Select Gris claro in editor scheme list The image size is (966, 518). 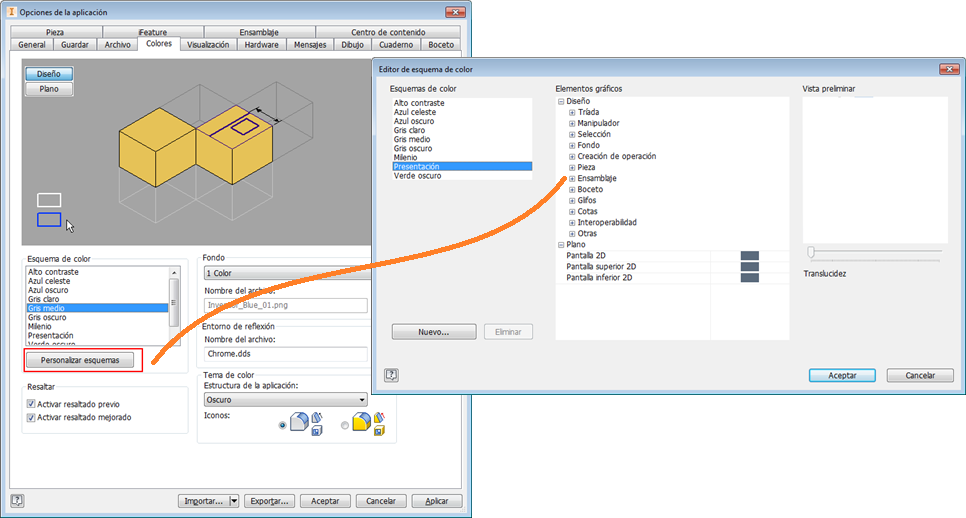[x=410, y=130]
